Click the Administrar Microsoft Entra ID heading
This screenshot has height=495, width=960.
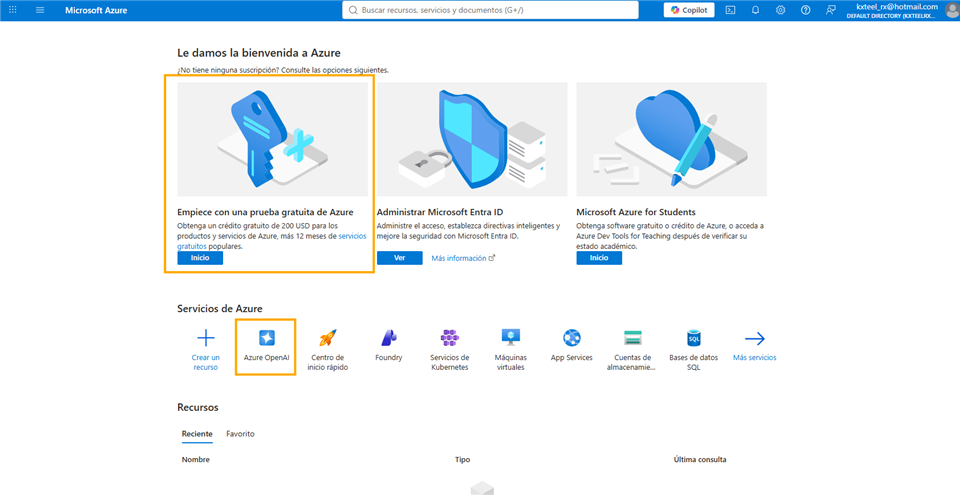pyautogui.click(x=440, y=212)
